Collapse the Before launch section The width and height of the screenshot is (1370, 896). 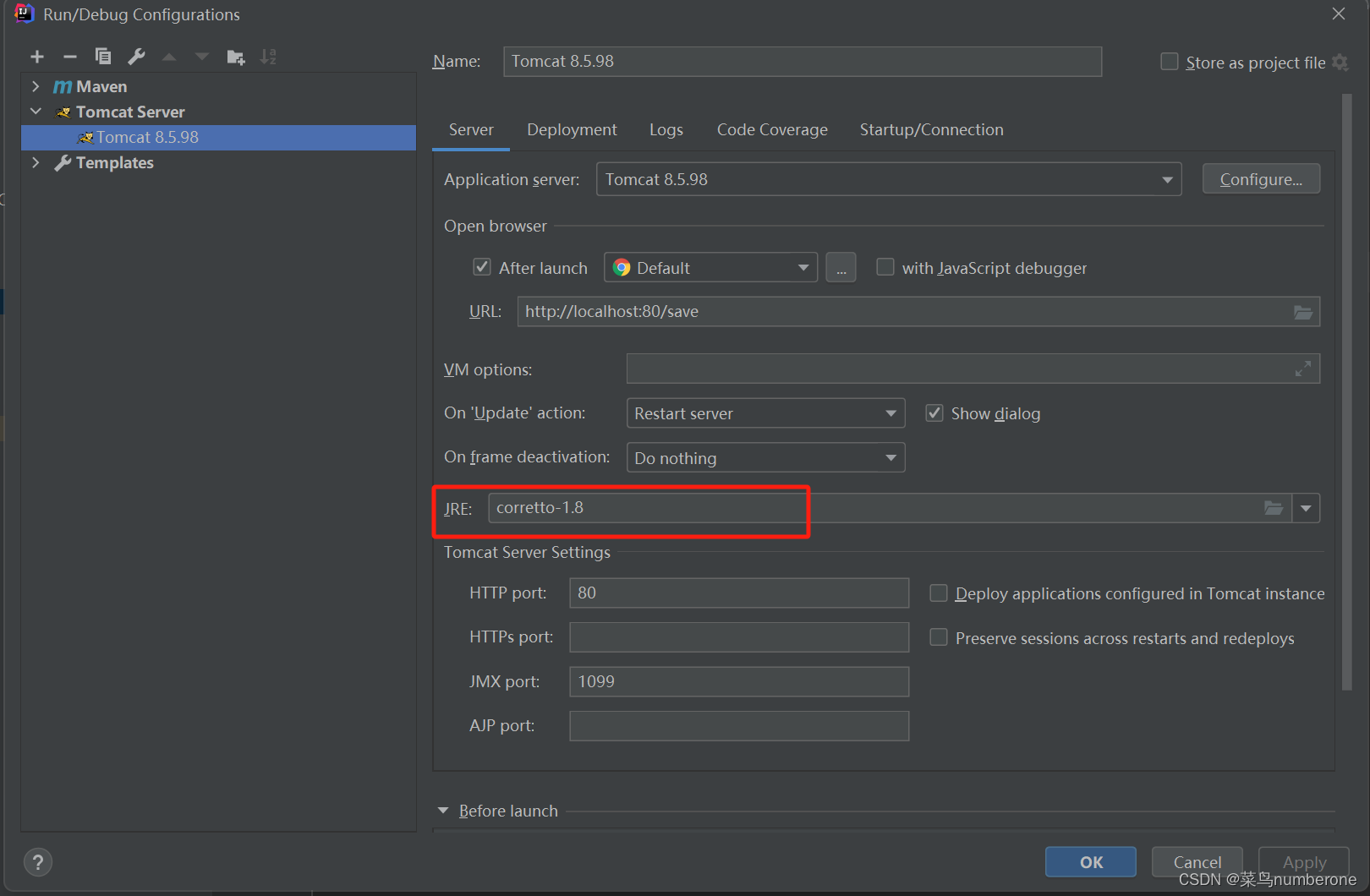[443, 811]
